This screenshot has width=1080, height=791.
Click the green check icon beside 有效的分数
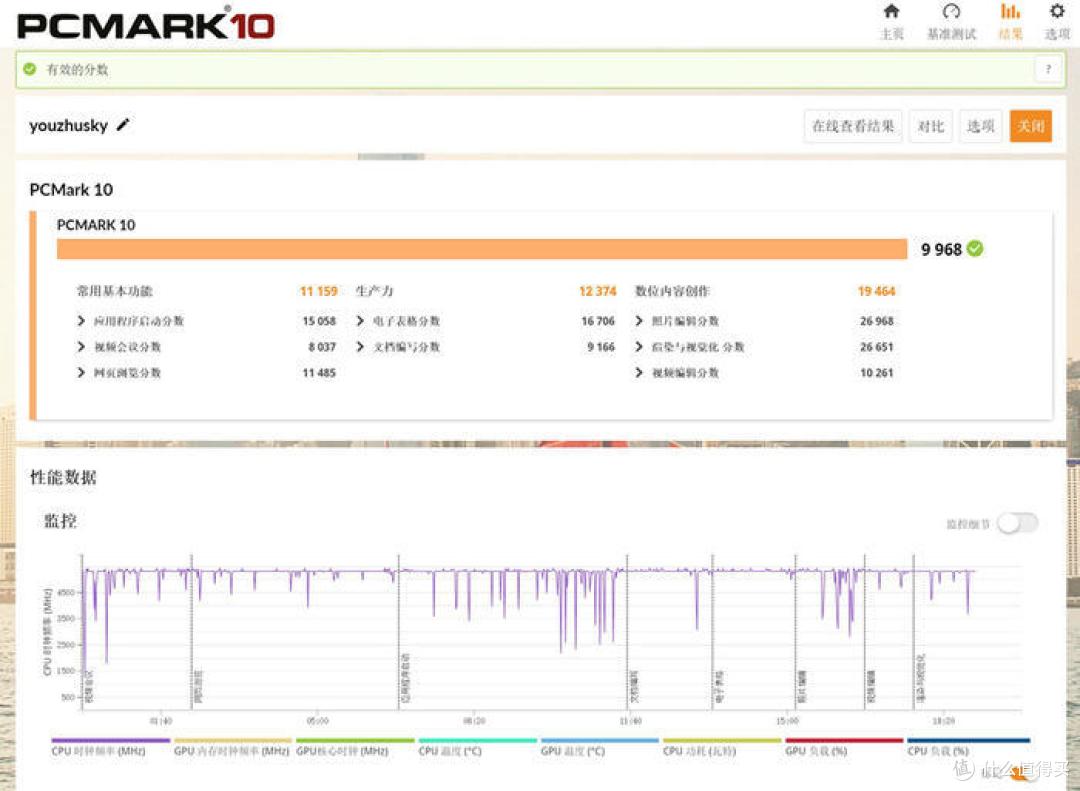pos(29,69)
